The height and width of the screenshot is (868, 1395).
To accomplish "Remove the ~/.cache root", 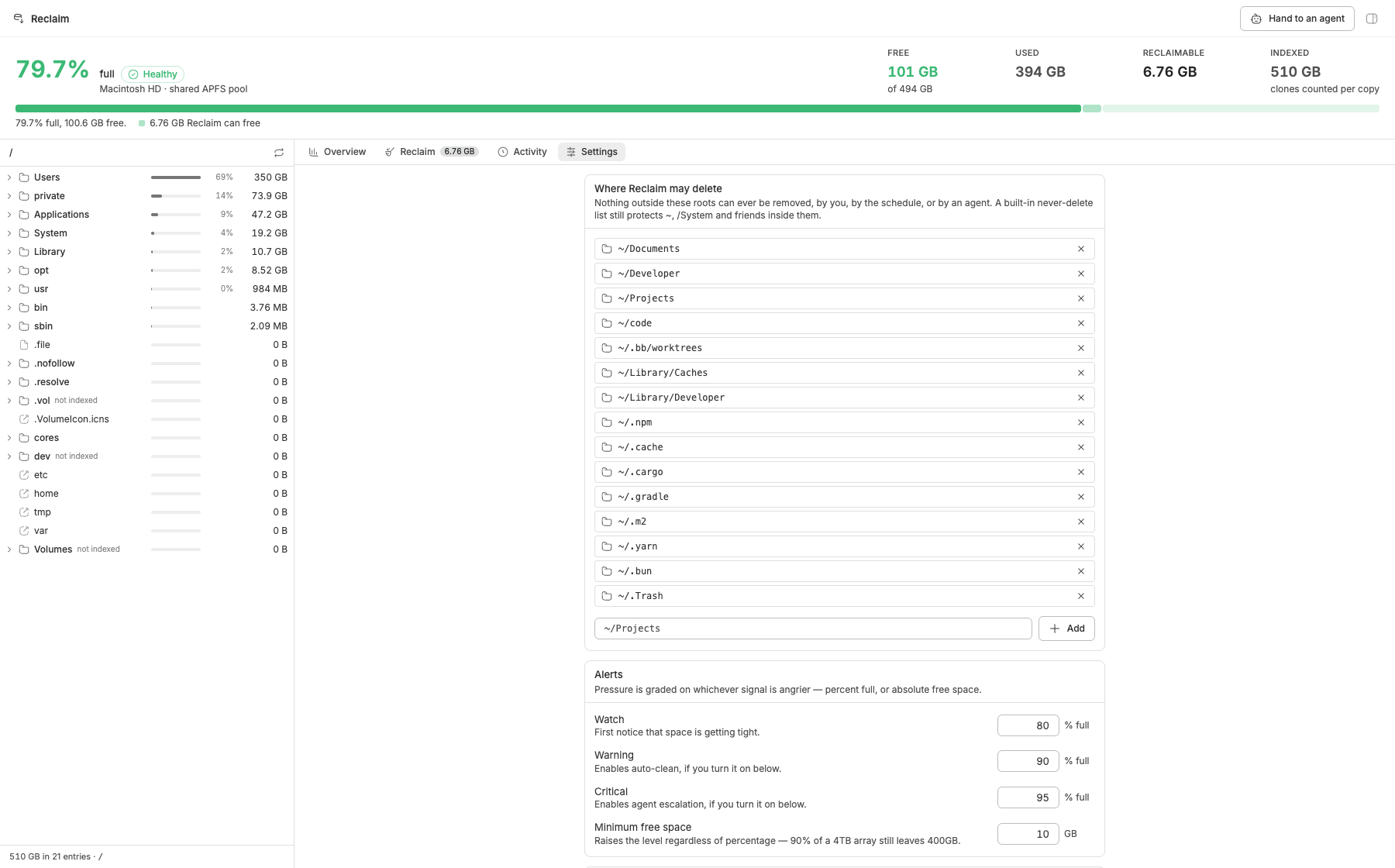I will click(1081, 447).
